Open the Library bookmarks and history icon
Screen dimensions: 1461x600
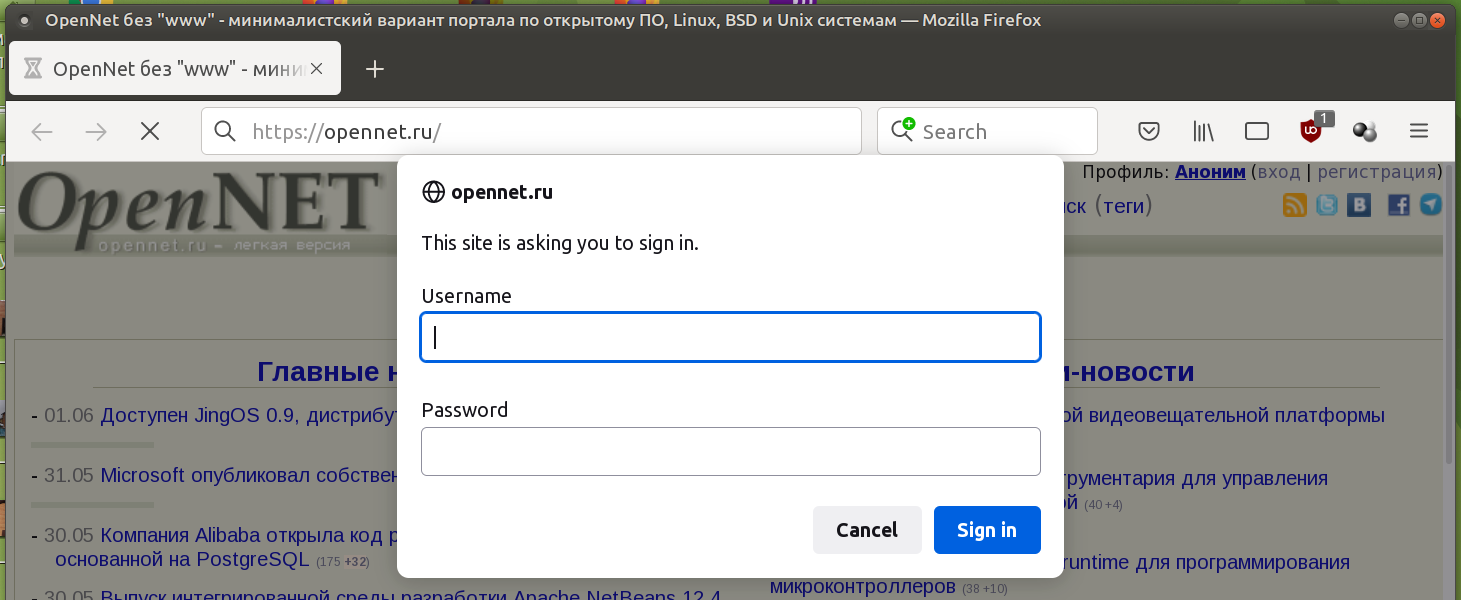pos(1203,131)
